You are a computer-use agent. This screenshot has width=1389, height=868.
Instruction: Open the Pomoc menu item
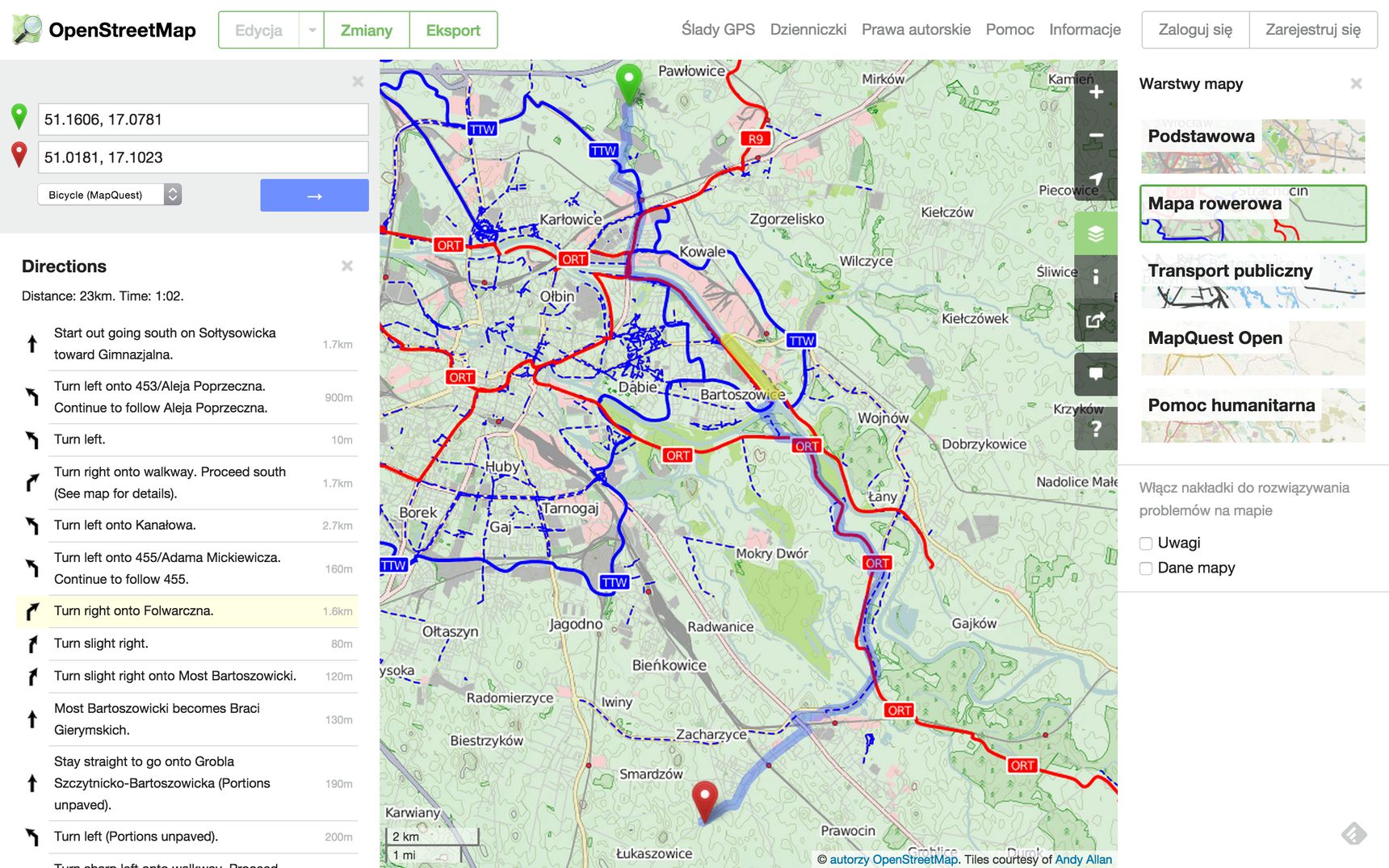pyautogui.click(x=1009, y=30)
